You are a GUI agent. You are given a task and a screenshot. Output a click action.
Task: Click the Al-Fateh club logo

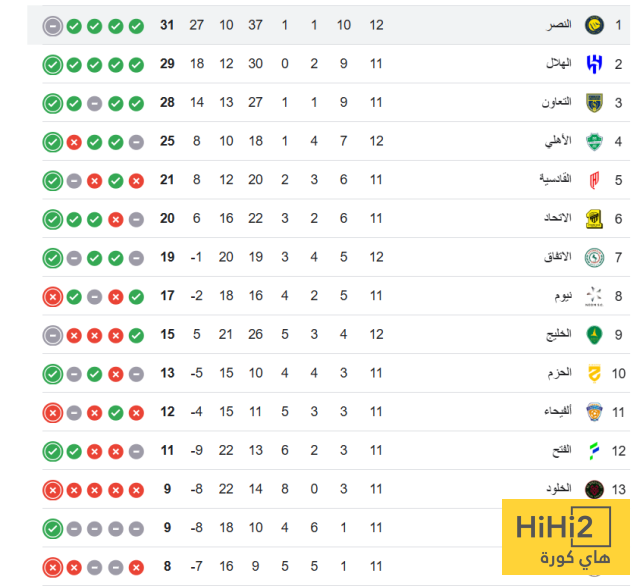point(594,450)
